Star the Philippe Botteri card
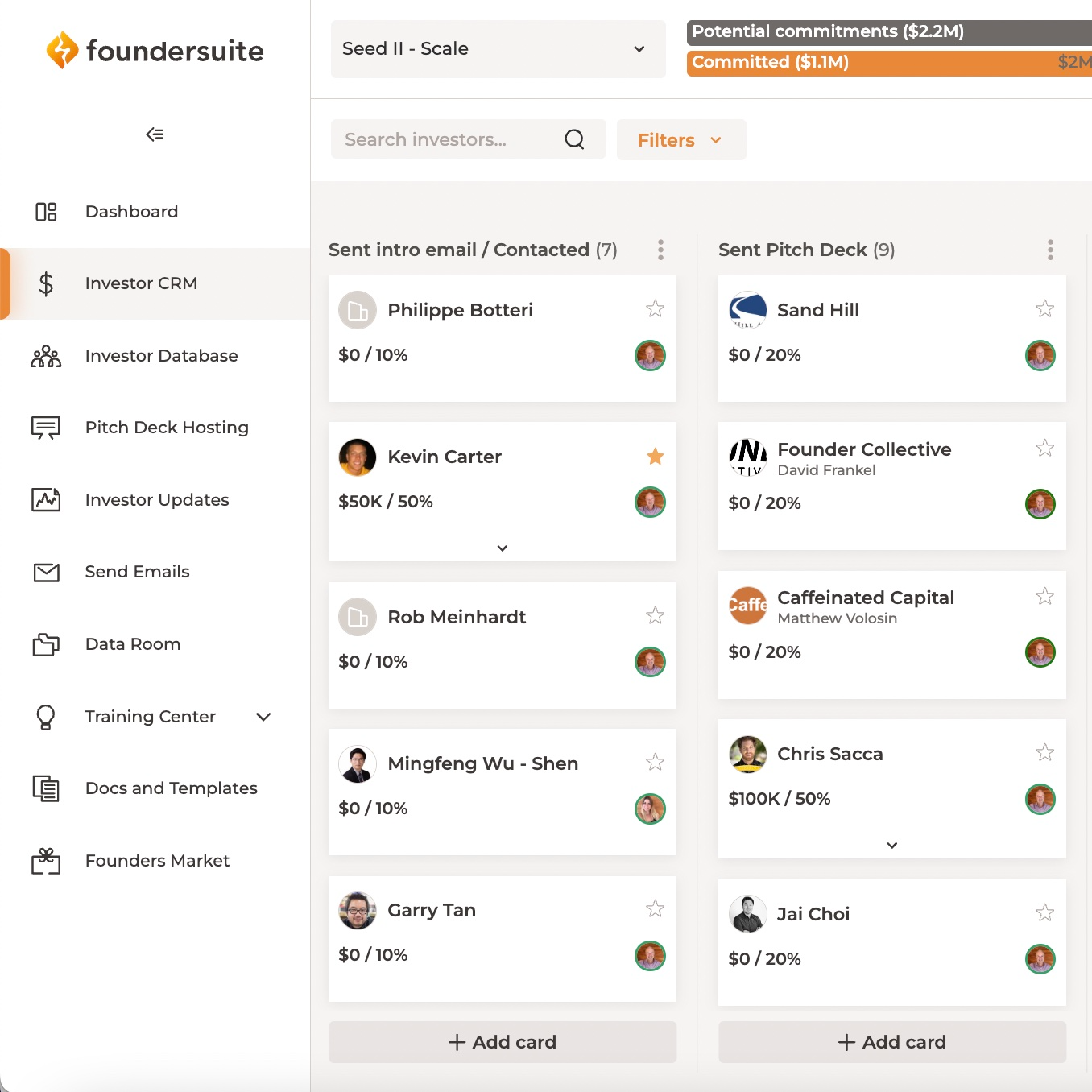Screen dimensions: 1092x1092 point(655,309)
